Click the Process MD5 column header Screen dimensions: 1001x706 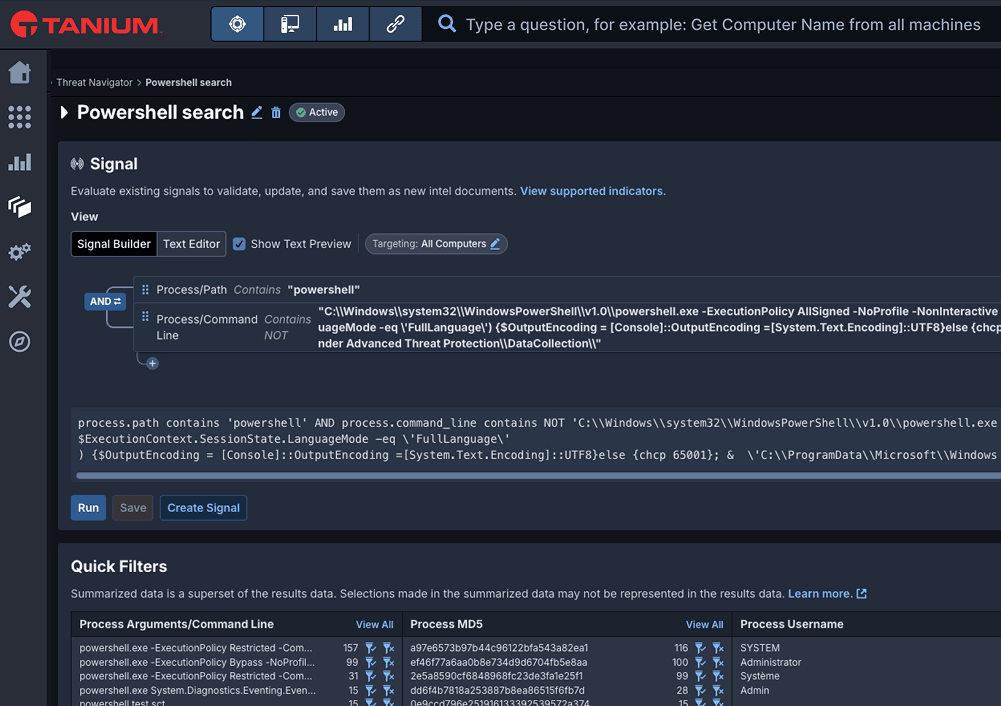pos(446,624)
